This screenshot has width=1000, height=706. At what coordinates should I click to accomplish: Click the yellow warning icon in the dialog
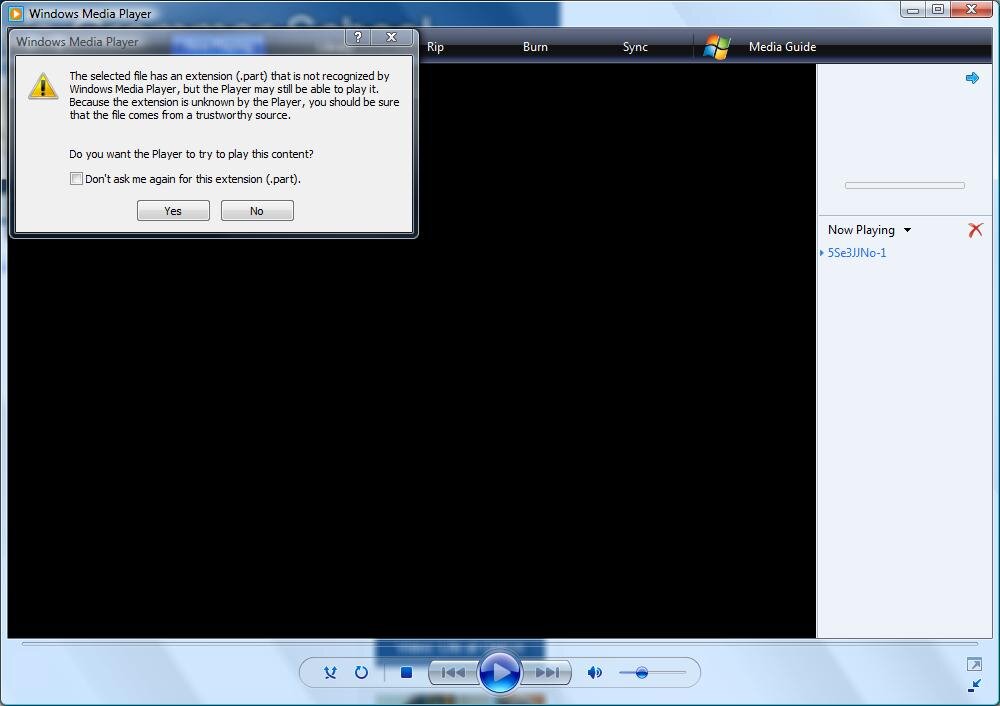[x=43, y=86]
